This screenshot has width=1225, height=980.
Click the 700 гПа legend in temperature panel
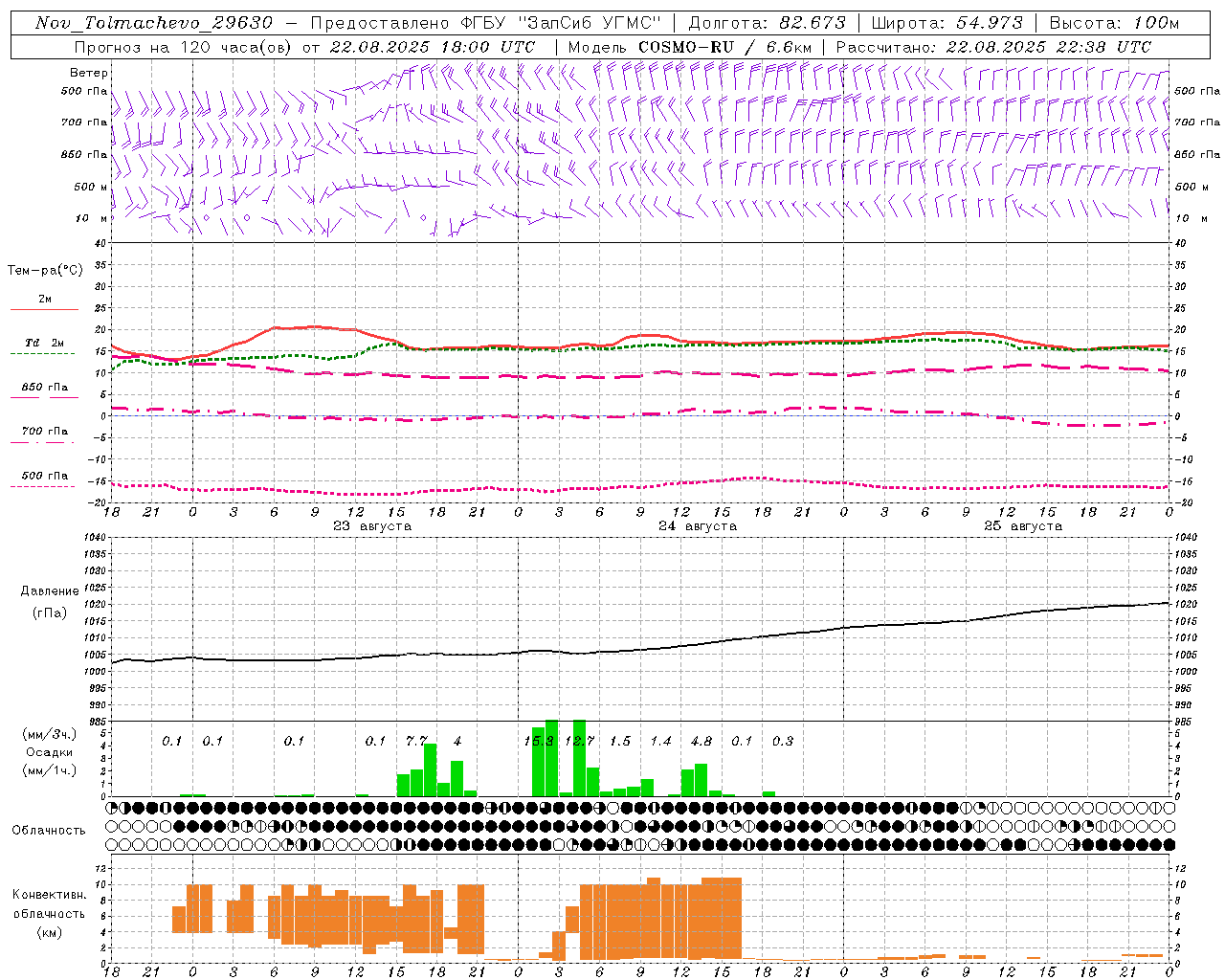pos(44,434)
